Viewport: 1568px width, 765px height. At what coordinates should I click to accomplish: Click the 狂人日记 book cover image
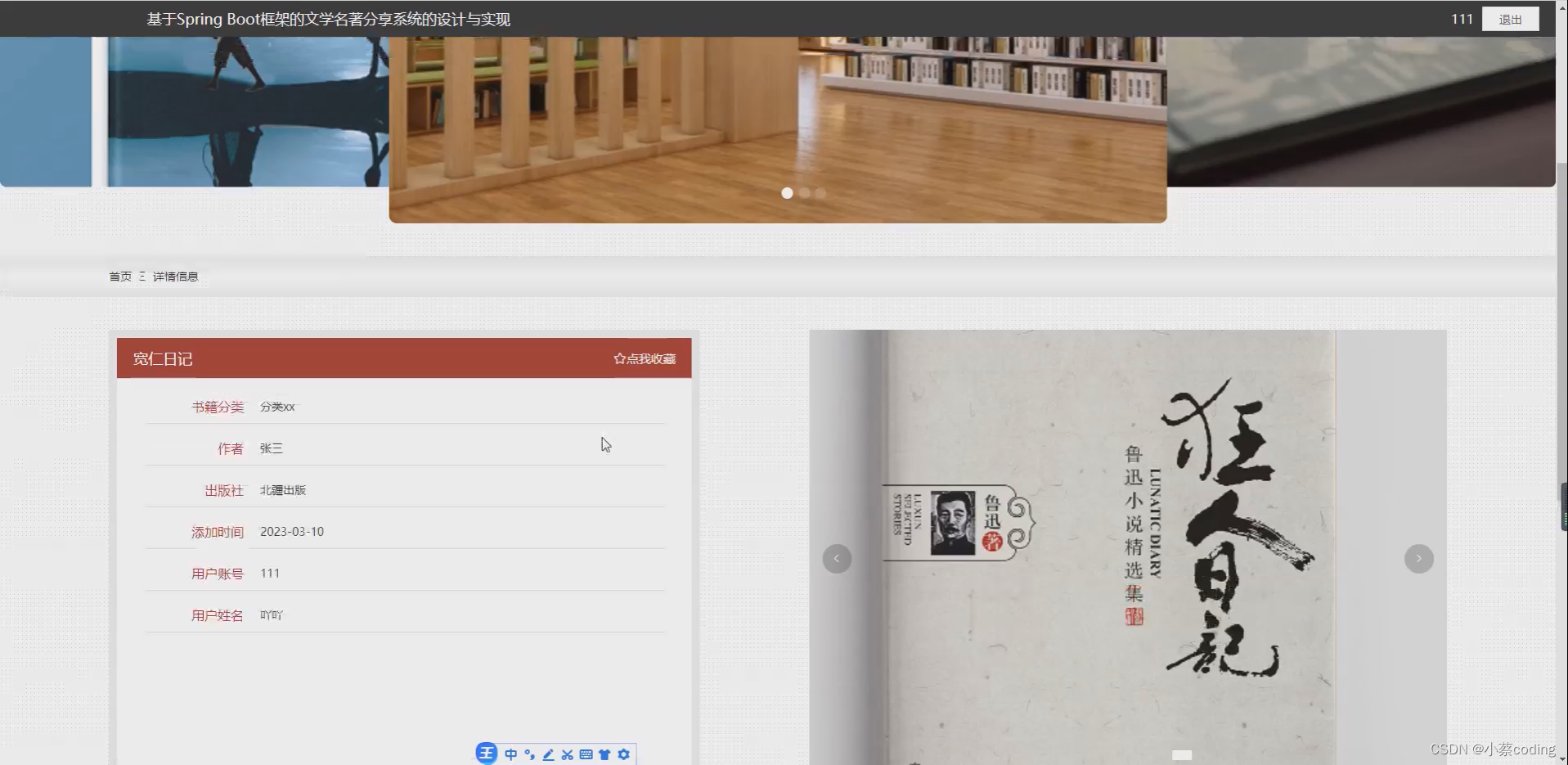click(x=1128, y=547)
